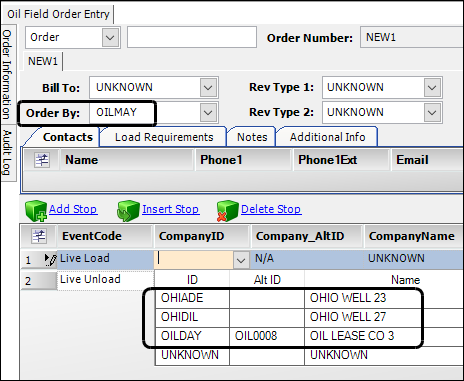
Task: Open the Rev Type 1 dropdown
Action: click(x=432, y=88)
